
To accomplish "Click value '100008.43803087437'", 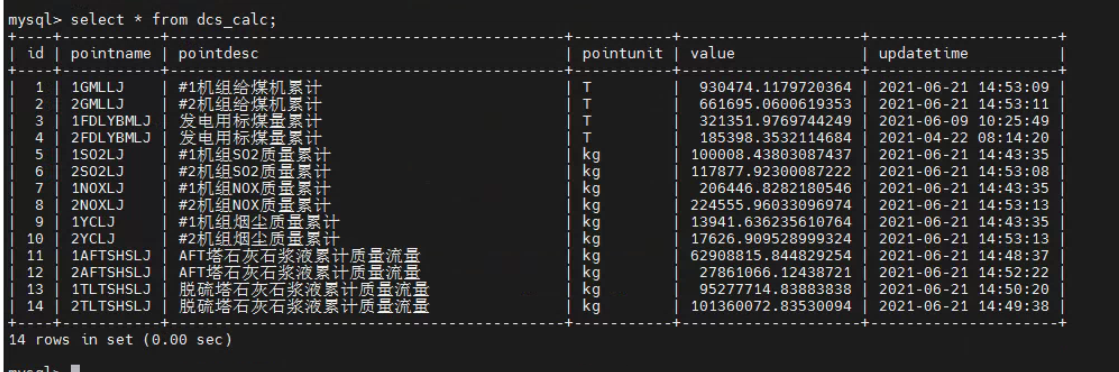I will (x=771, y=155).
